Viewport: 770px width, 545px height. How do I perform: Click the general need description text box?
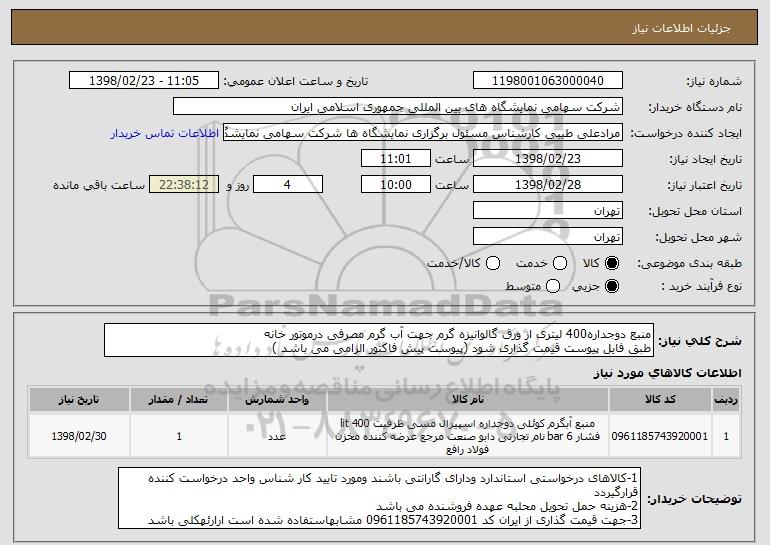pyautogui.click(x=379, y=340)
